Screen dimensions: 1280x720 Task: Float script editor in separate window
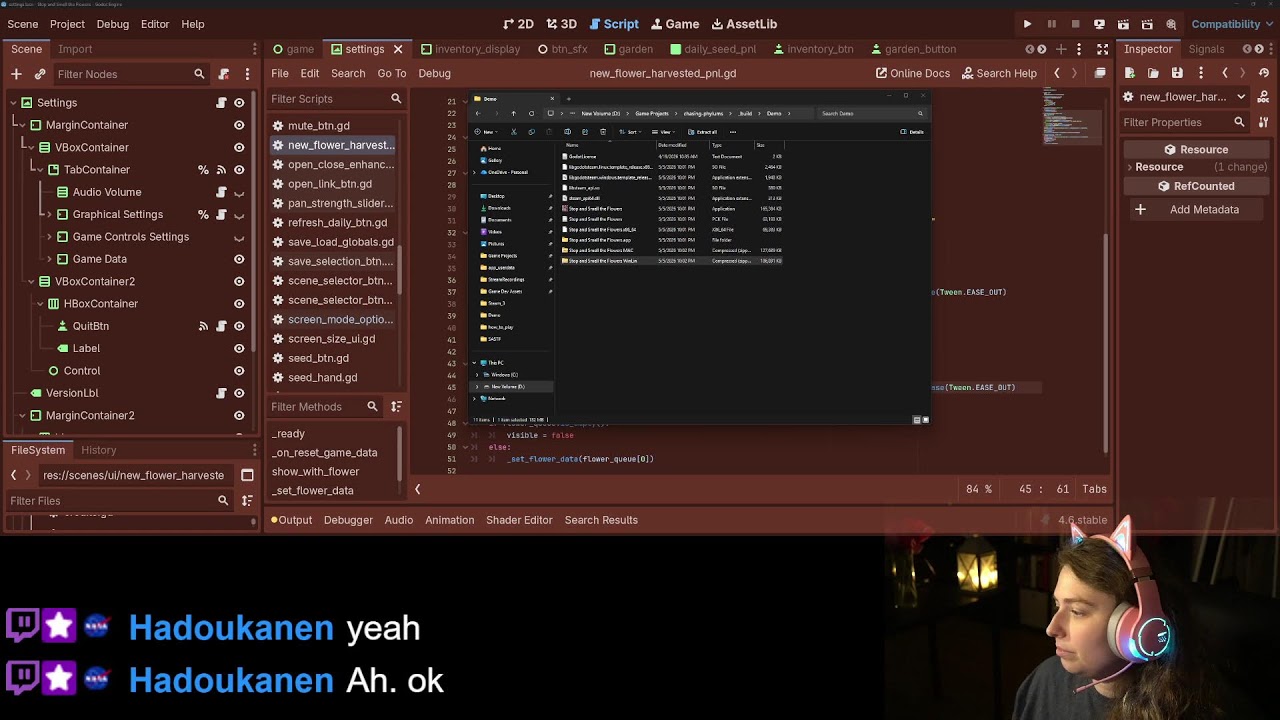click(1100, 73)
